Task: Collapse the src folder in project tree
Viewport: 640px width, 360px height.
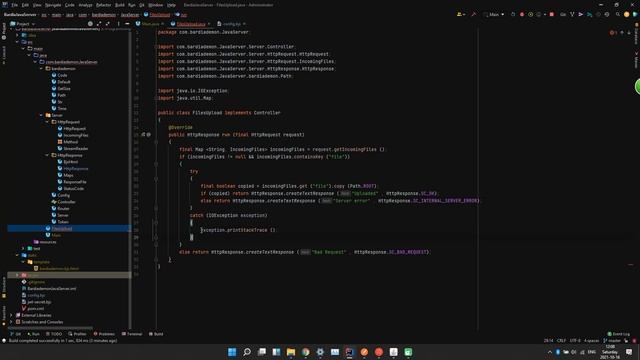Action: (x=18, y=42)
